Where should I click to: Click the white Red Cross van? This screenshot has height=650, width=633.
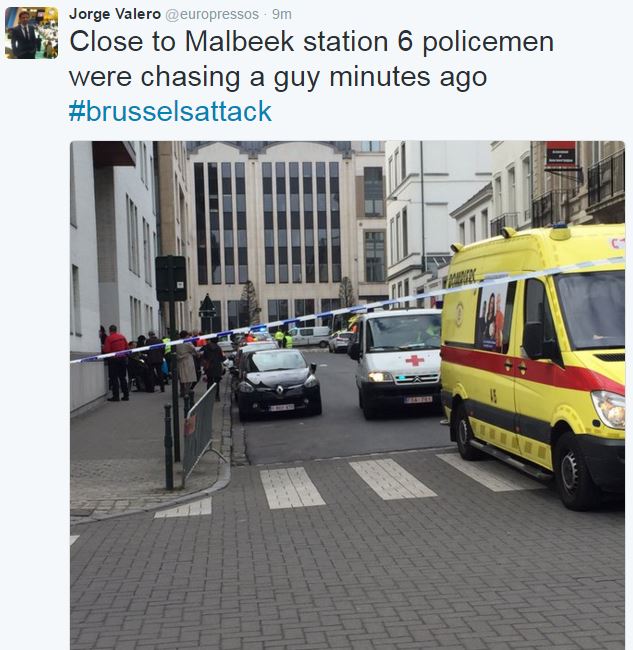point(395,363)
